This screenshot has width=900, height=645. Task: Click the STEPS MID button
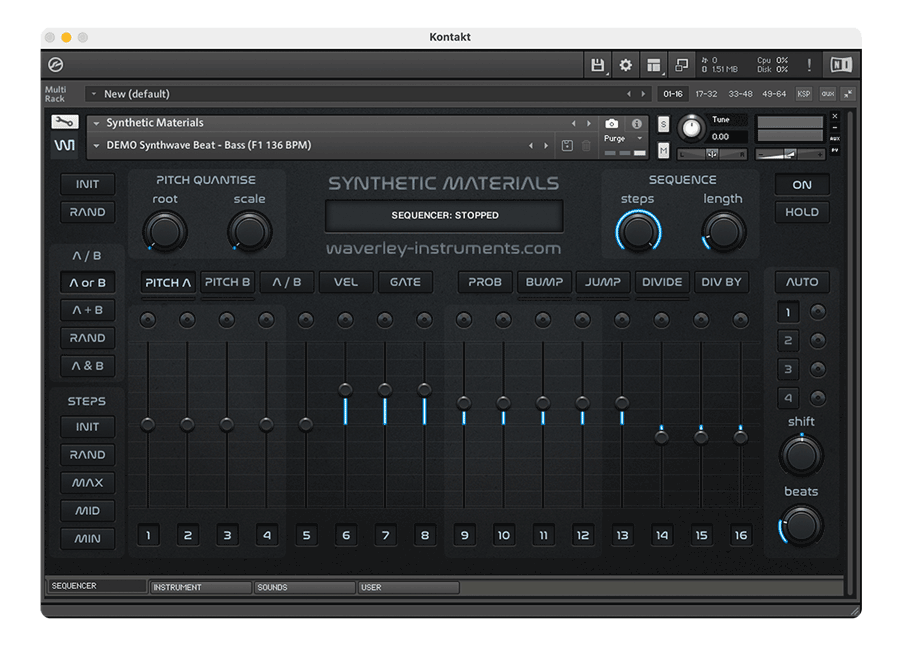[x=87, y=511]
